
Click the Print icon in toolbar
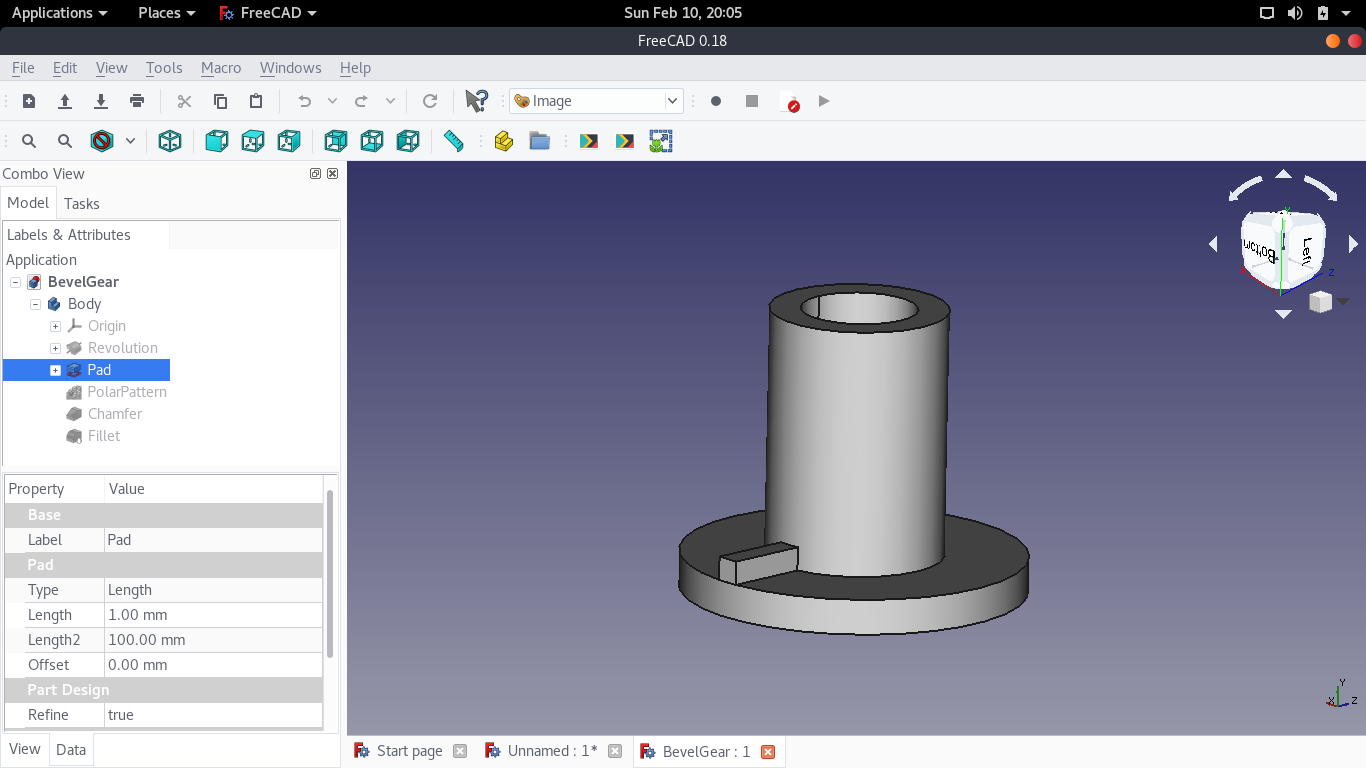[137, 101]
